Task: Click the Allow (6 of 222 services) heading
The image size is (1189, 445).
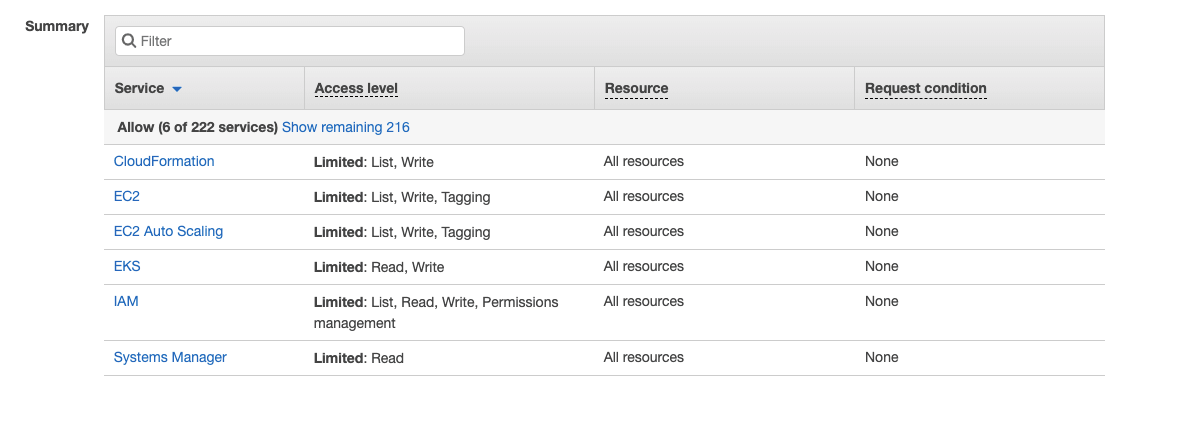Action: click(x=197, y=127)
